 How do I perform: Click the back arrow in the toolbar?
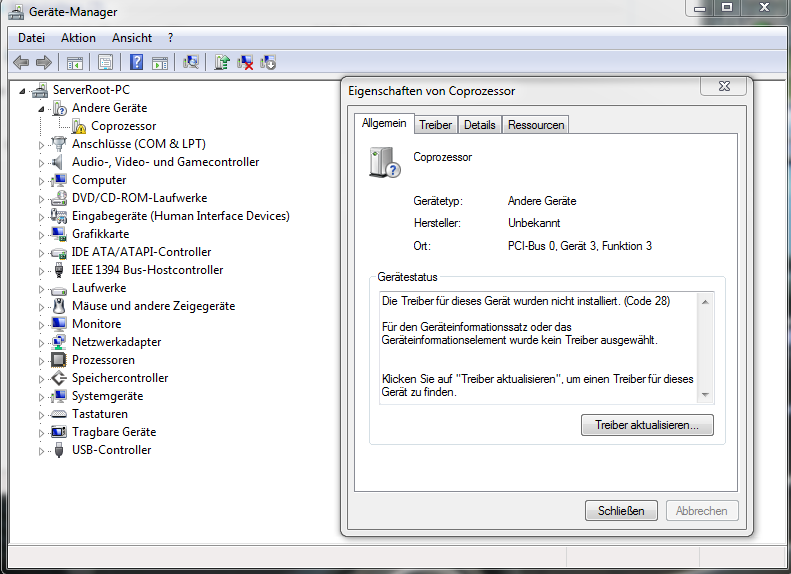tap(21, 62)
